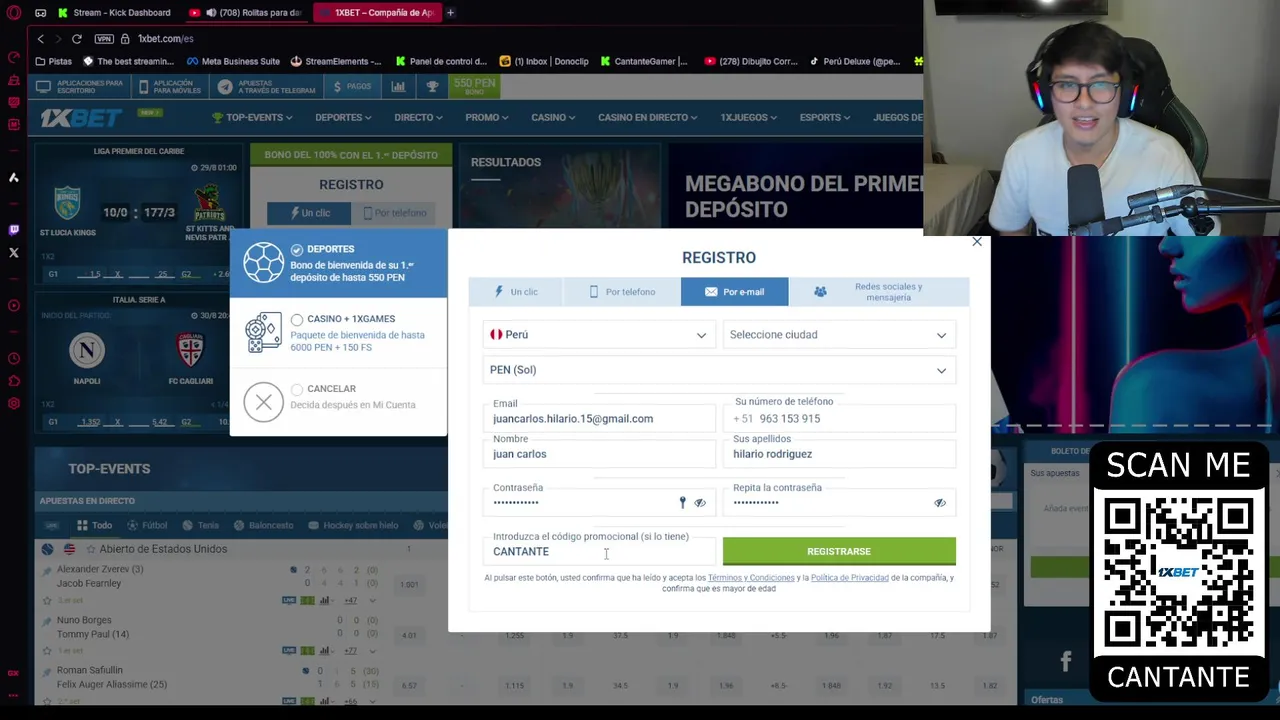Image resolution: width=1280 pixels, height=720 pixels.
Task: Open the Seleccione ciudad dropdown
Action: point(839,335)
